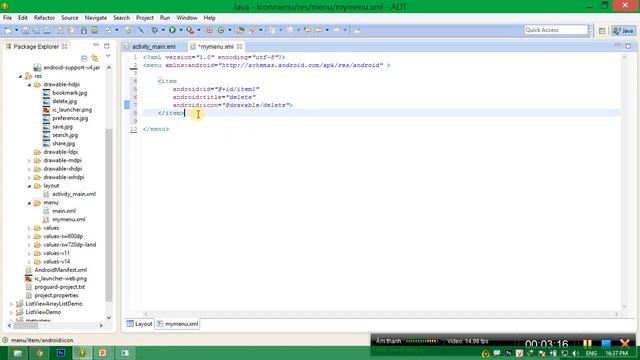
Task: Click the Debug bug icon
Action: pyautogui.click(x=154, y=30)
